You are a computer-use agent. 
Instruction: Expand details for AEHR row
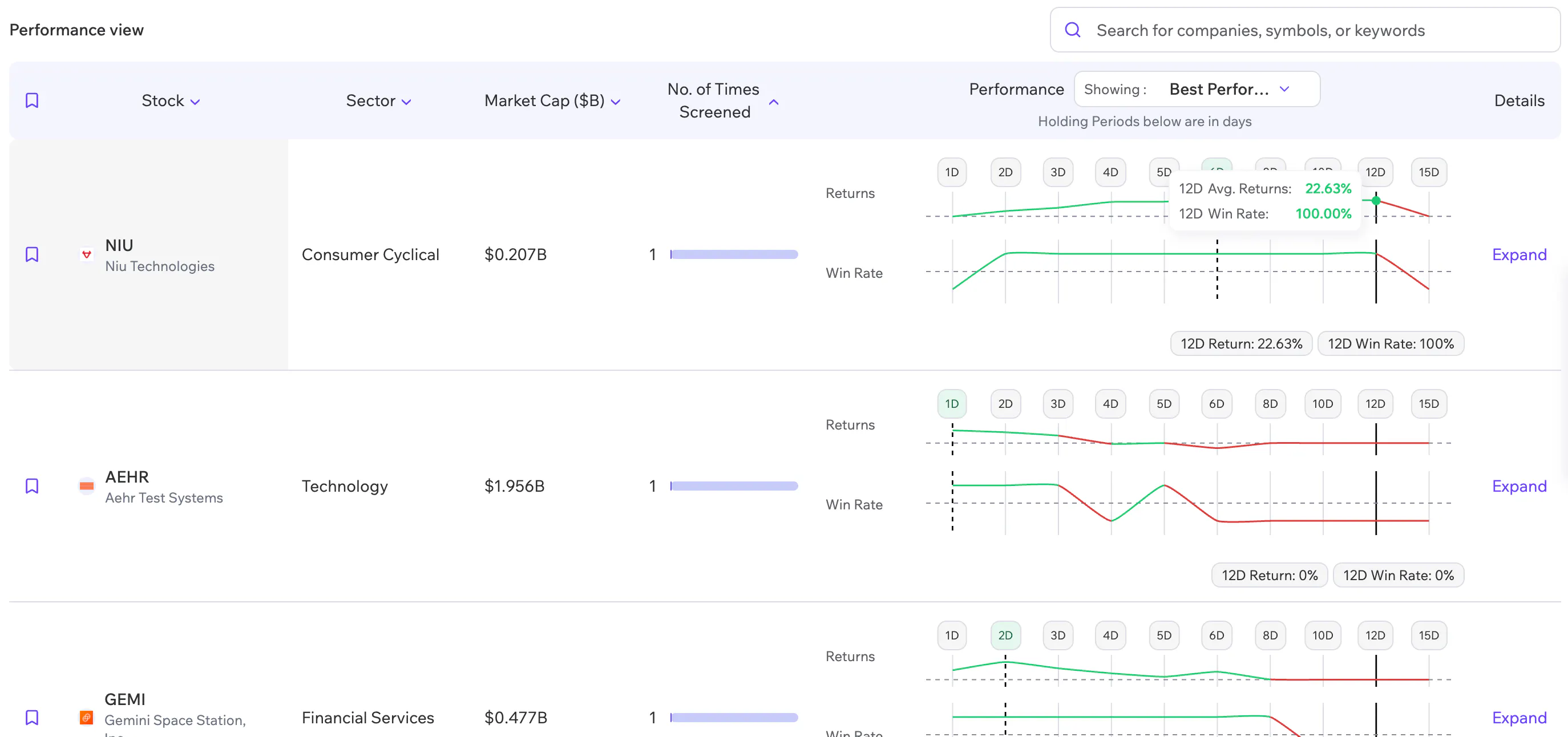point(1519,485)
